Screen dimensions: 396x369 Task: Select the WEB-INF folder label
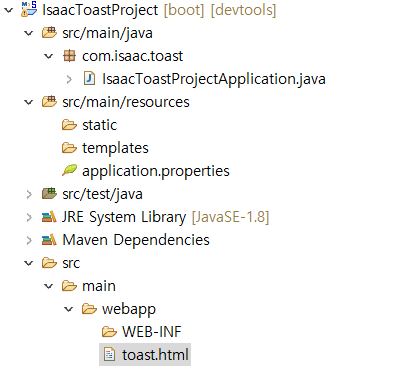tap(152, 332)
